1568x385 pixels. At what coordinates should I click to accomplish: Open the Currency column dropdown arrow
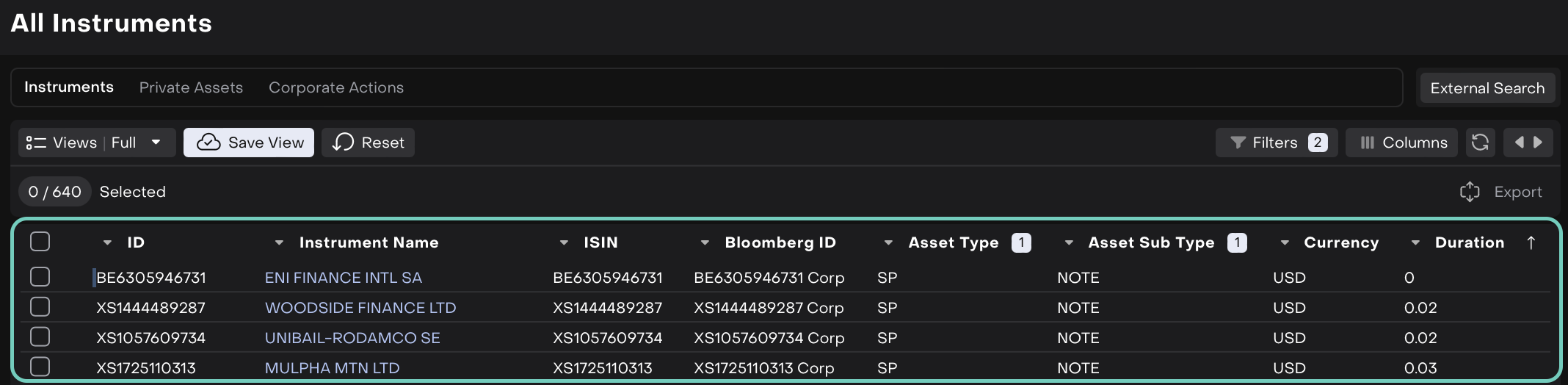[1285, 242]
